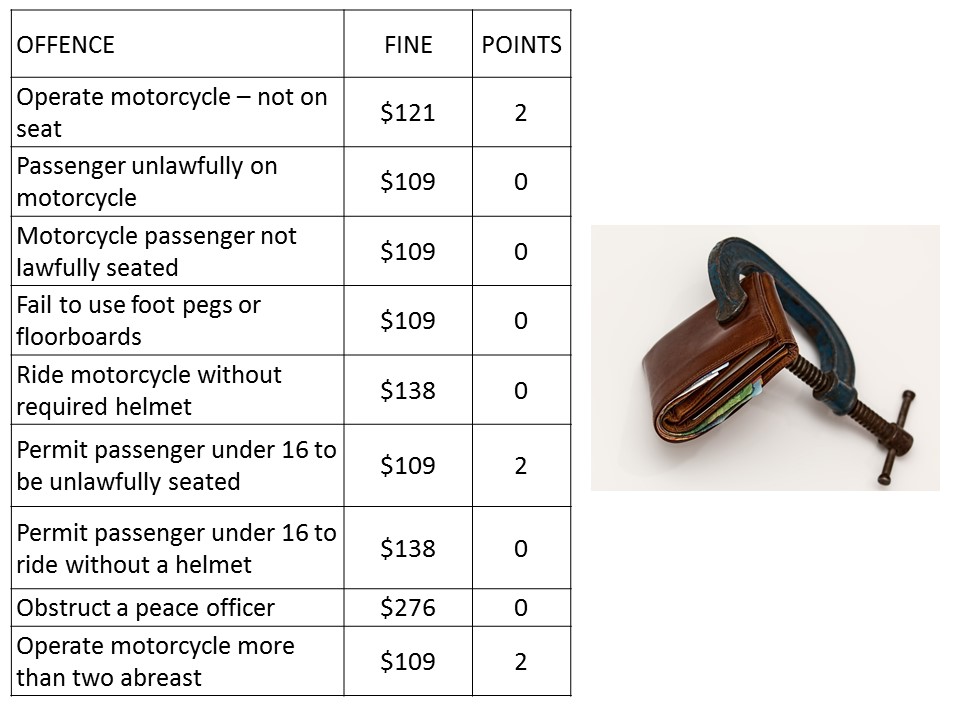960x720 pixels.
Task: Click "Ride motorcycle without required helmet" offence
Action: pyautogui.click(x=149, y=390)
